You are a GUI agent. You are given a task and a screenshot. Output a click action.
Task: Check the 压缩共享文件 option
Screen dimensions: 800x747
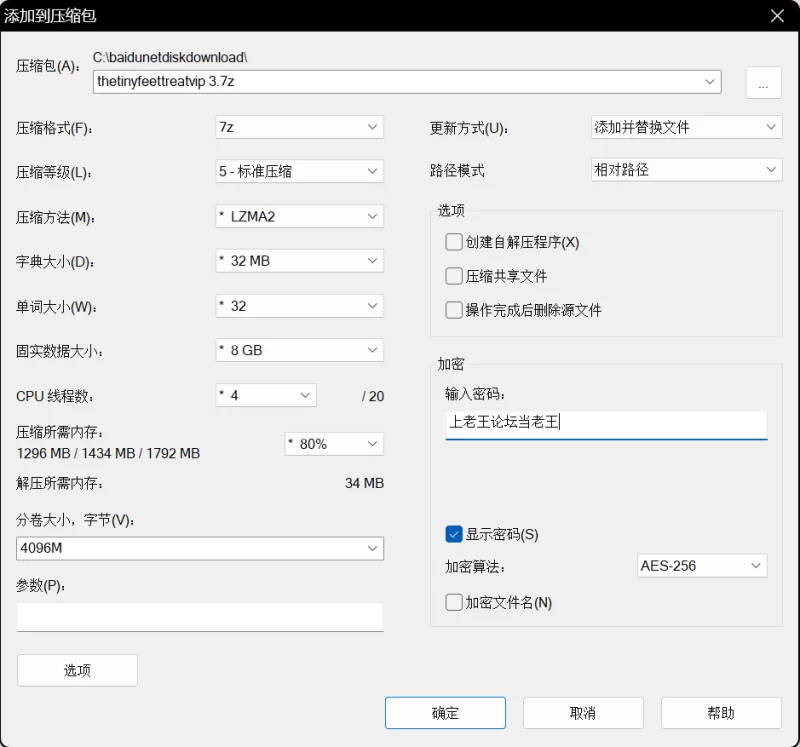(x=454, y=276)
